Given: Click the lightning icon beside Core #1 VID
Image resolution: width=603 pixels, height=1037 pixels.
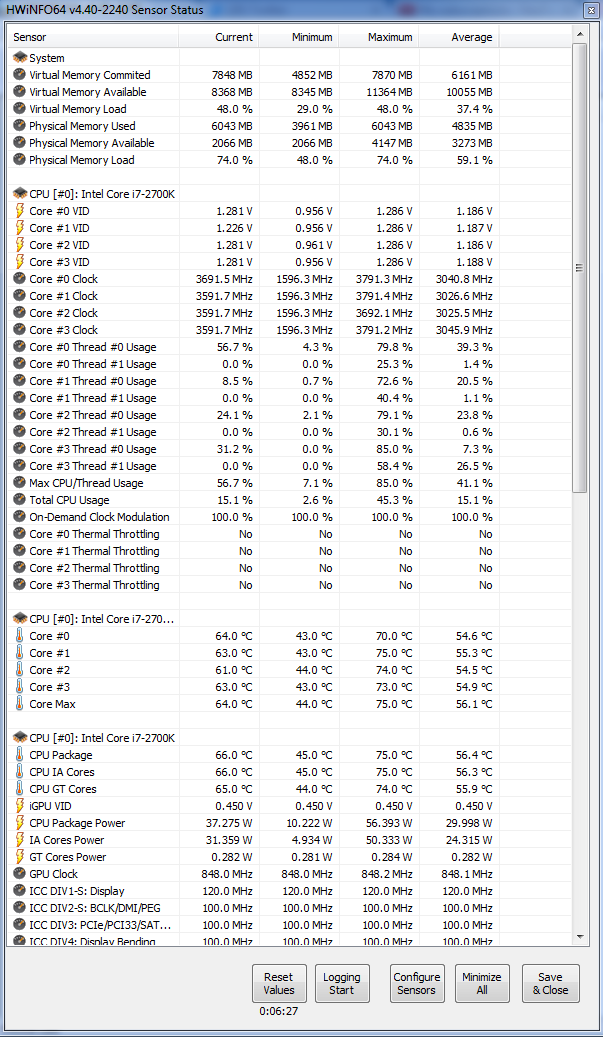Looking at the screenshot, I should [19, 228].
